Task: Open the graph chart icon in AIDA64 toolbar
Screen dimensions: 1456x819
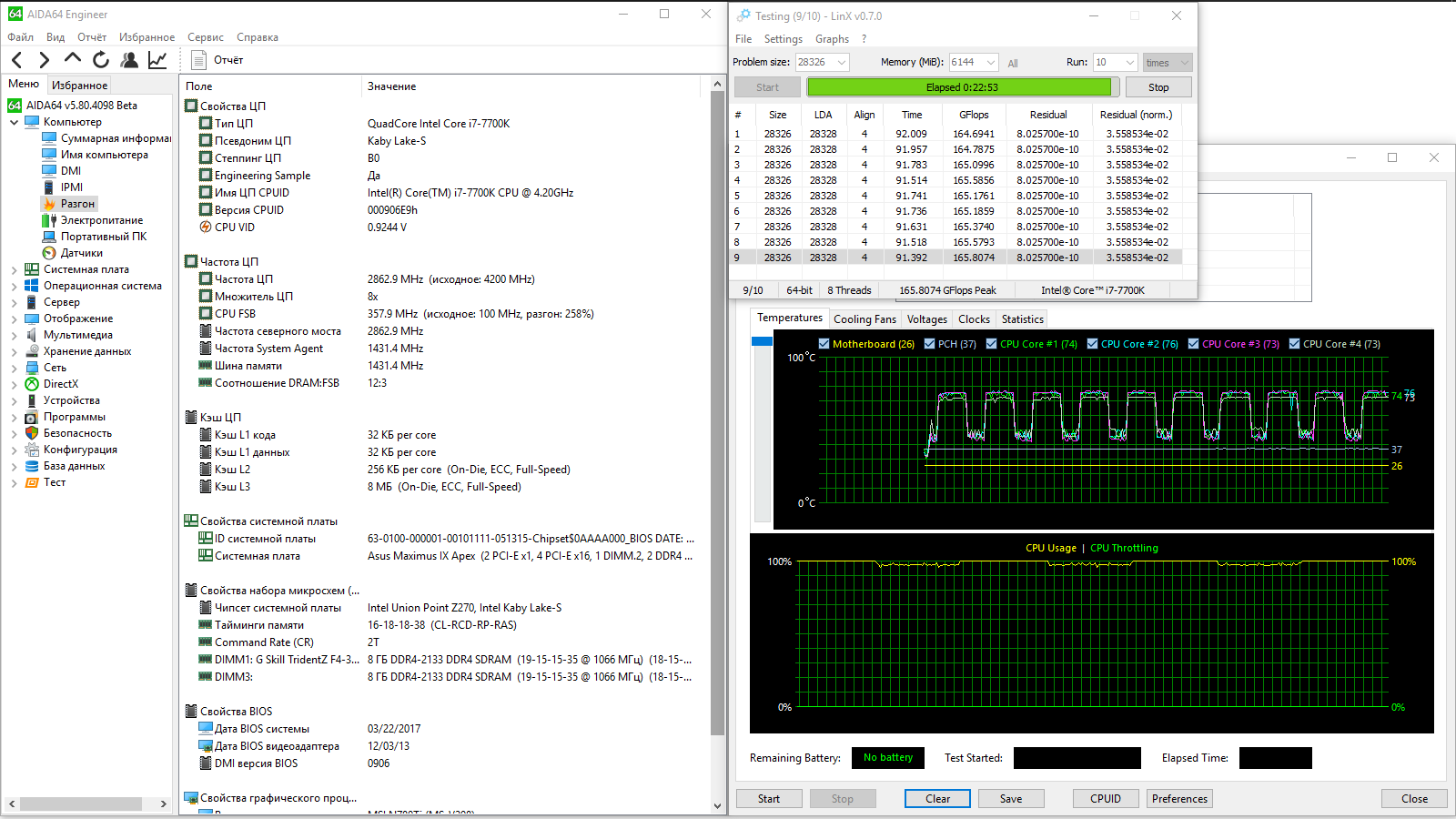Action: coord(157,60)
